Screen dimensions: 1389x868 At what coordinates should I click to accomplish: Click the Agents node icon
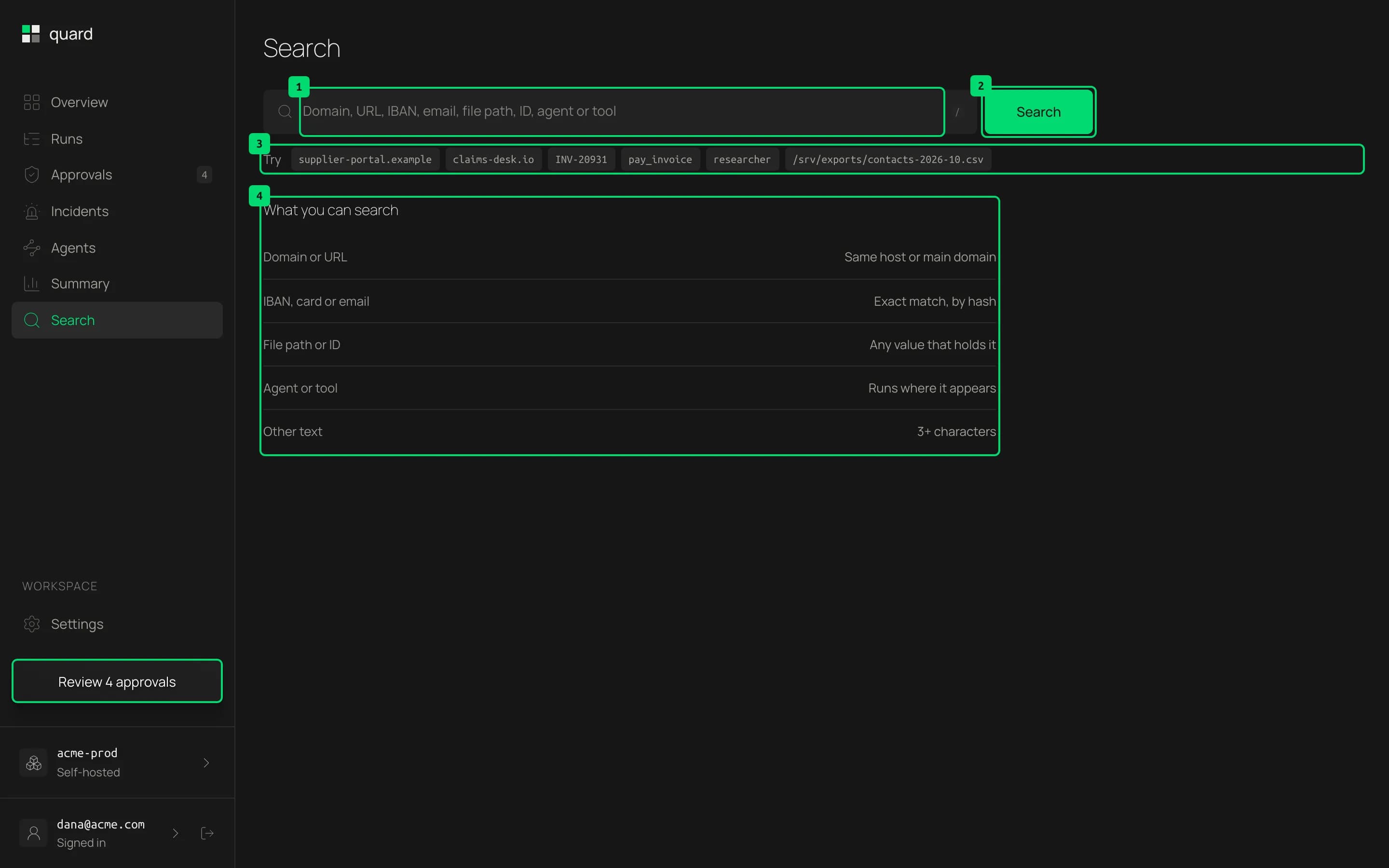31,248
